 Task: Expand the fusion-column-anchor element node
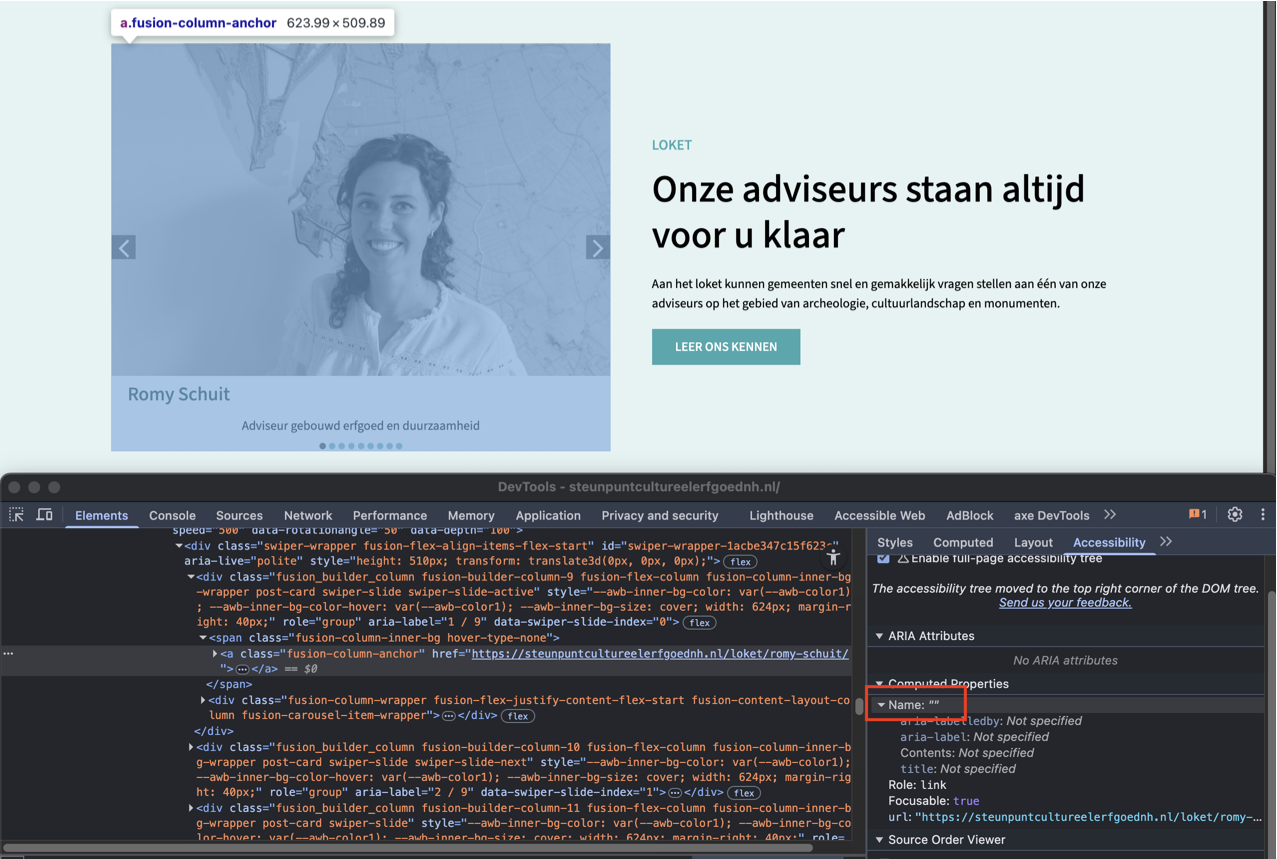[x=215, y=654]
